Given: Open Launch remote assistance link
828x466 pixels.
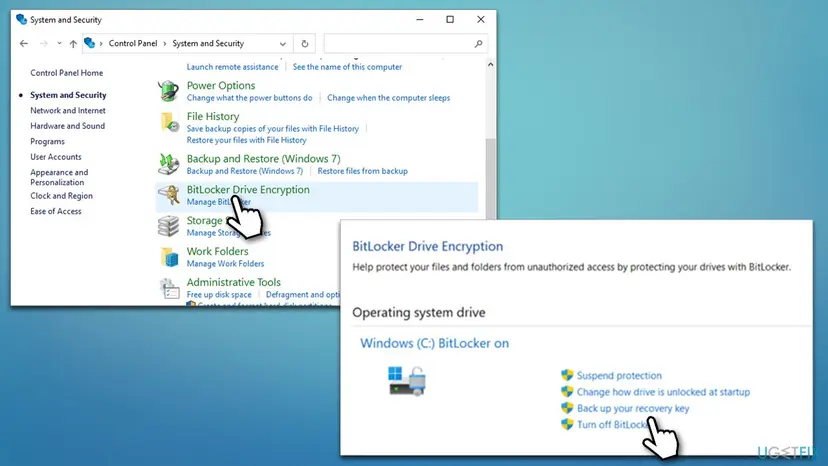Looking at the screenshot, I should tap(232, 67).
